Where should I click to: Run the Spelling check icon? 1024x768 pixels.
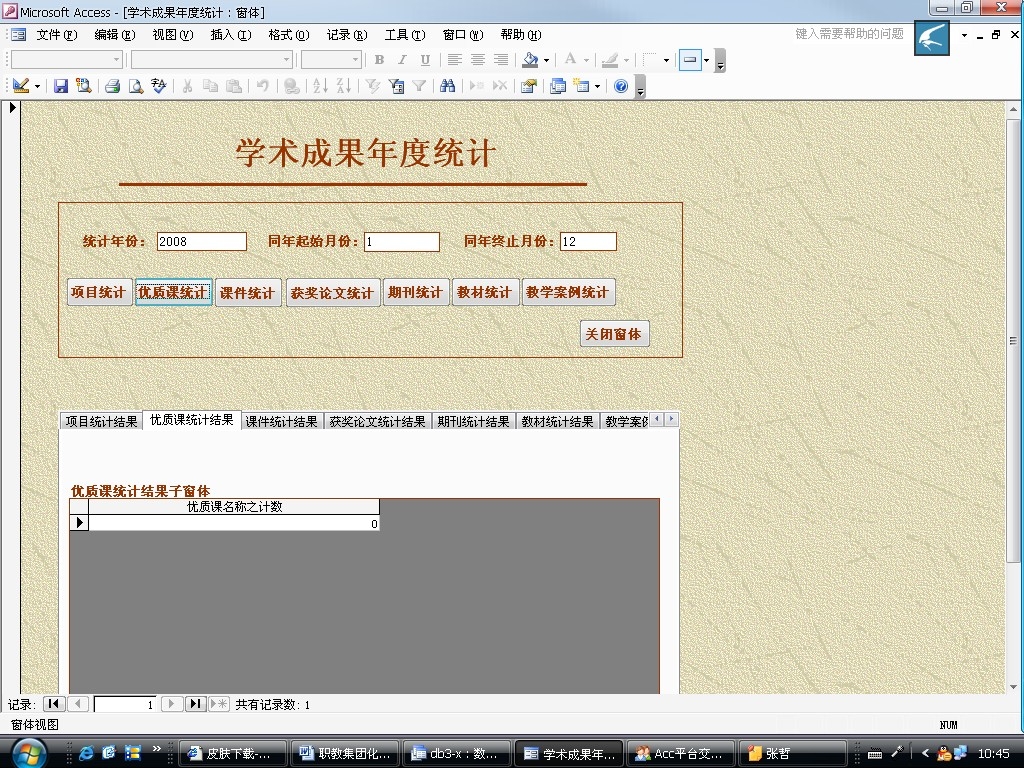coord(158,86)
